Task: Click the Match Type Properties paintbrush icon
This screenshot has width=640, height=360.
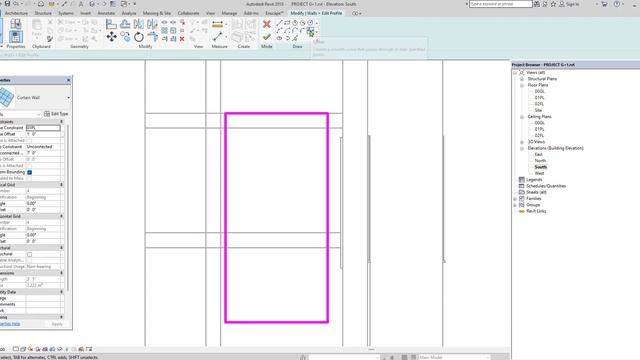Action: (x=50, y=39)
